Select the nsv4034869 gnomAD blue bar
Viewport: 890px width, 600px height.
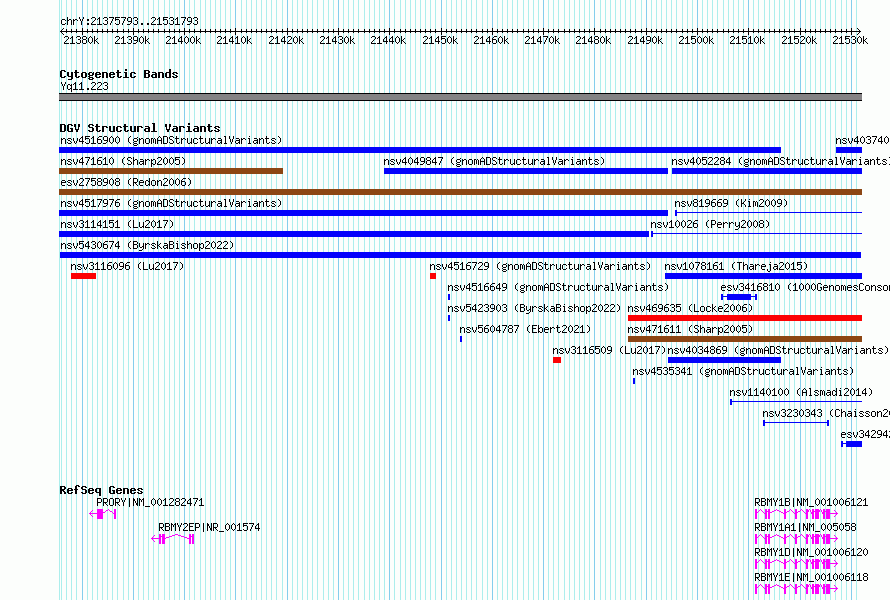point(724,360)
